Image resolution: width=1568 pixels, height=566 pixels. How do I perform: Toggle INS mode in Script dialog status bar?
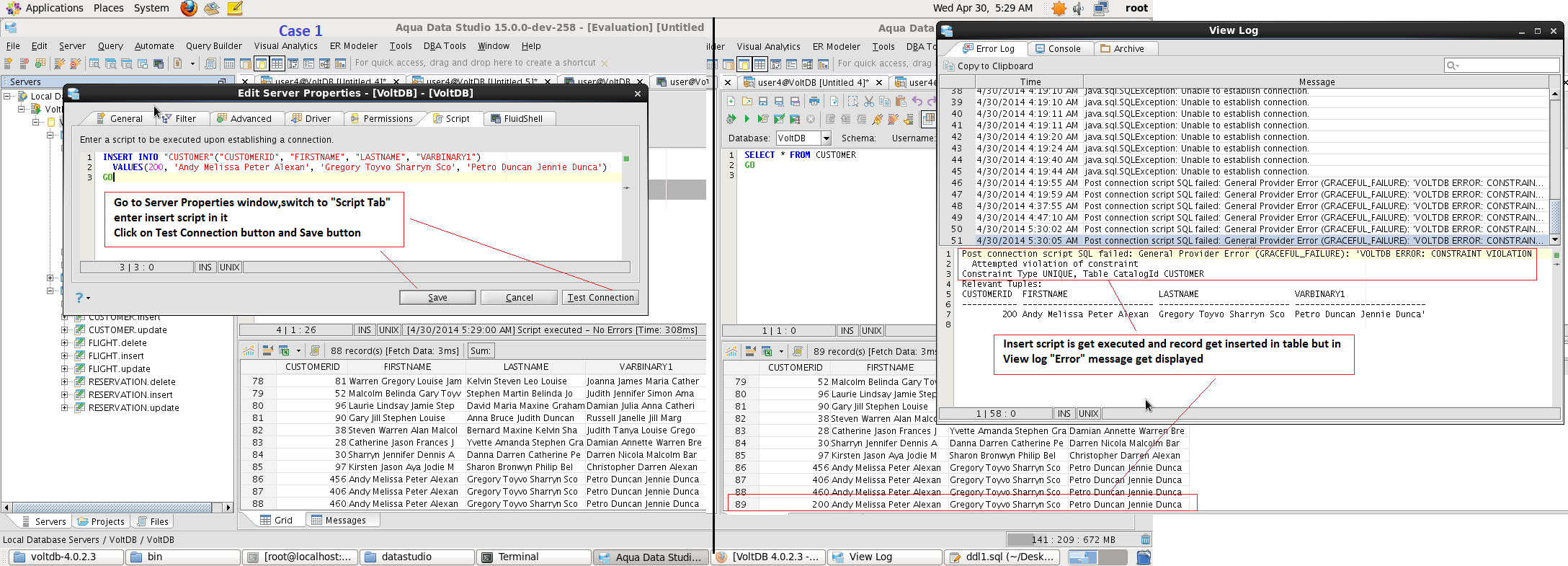pyautogui.click(x=205, y=267)
